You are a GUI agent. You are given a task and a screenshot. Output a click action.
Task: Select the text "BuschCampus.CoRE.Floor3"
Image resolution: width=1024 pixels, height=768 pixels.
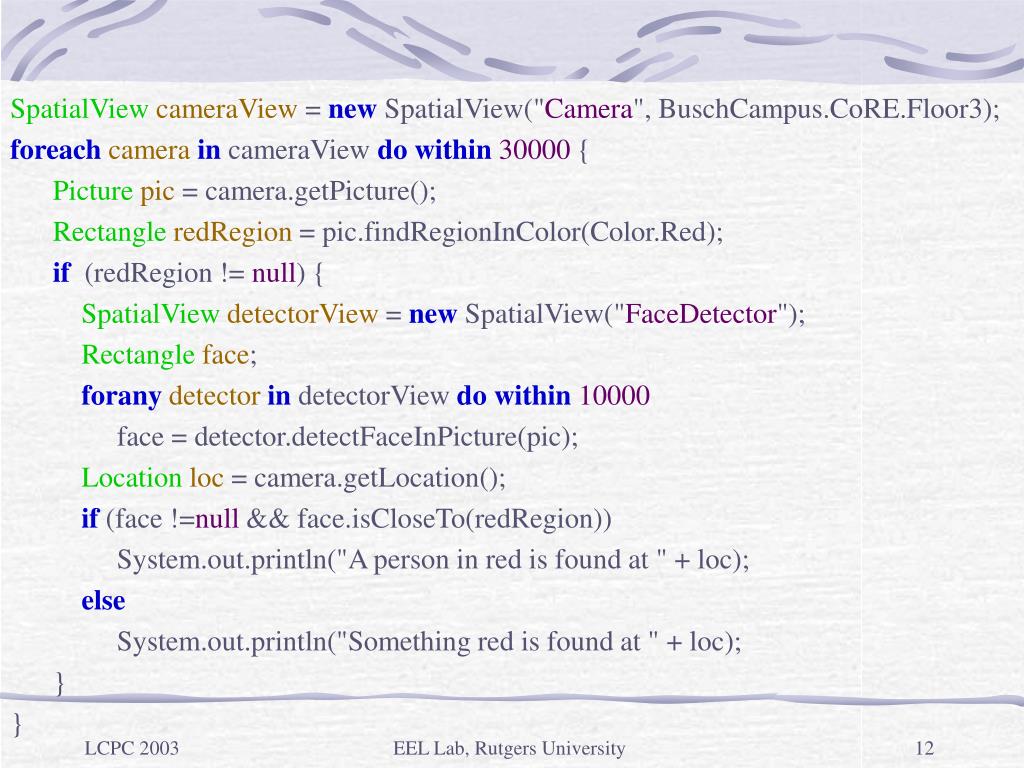click(820, 109)
